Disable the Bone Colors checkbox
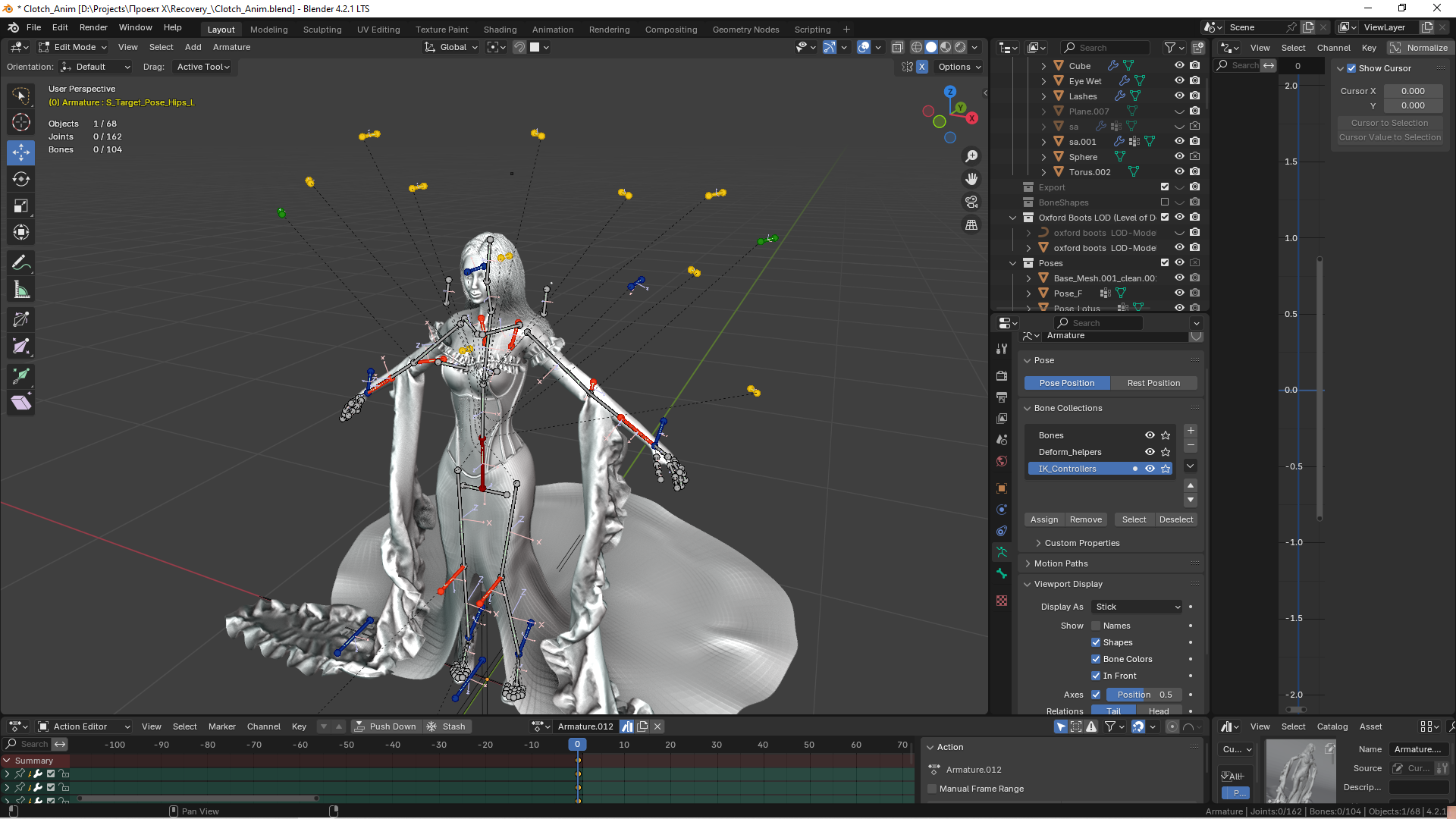The width and height of the screenshot is (1456, 819). pyautogui.click(x=1096, y=659)
